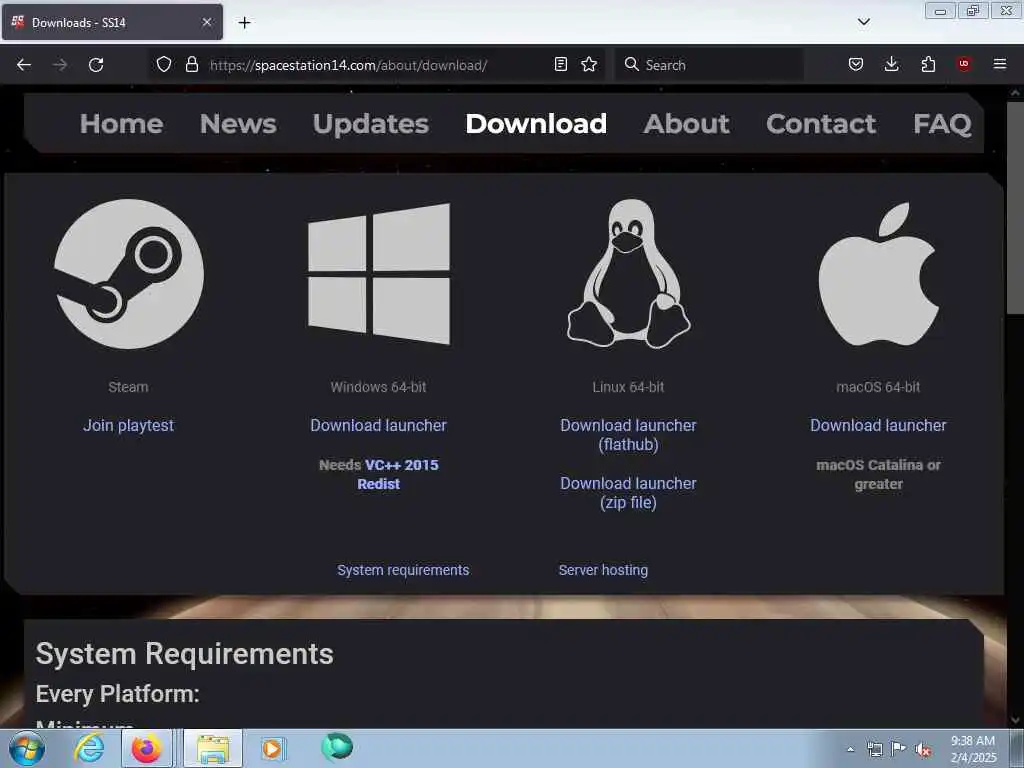Open the taskbar clock showing 9:38 AM
The image size is (1024, 768).
point(973,748)
